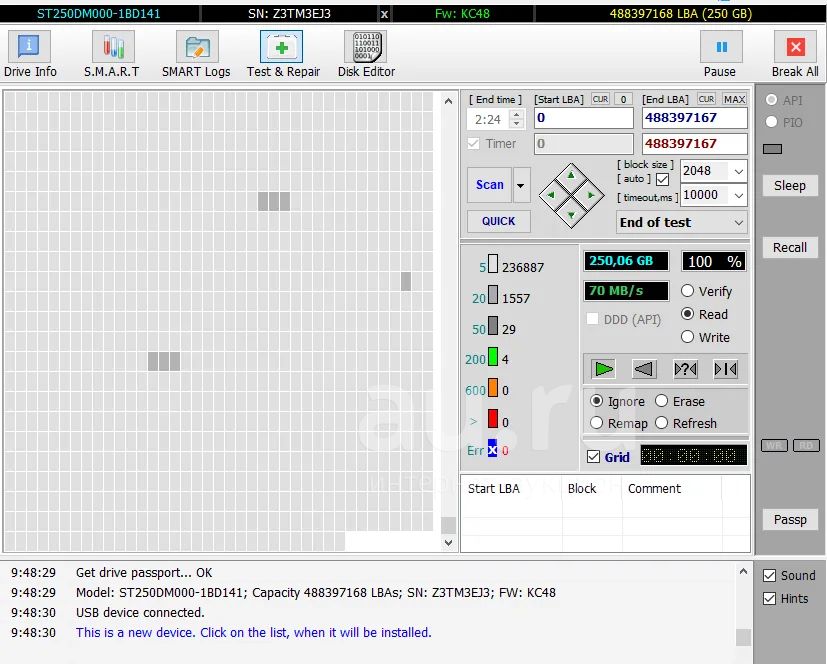Image resolution: width=827 pixels, height=664 pixels.
Task: Click the small gray indicator under PIO
Action: point(772,149)
